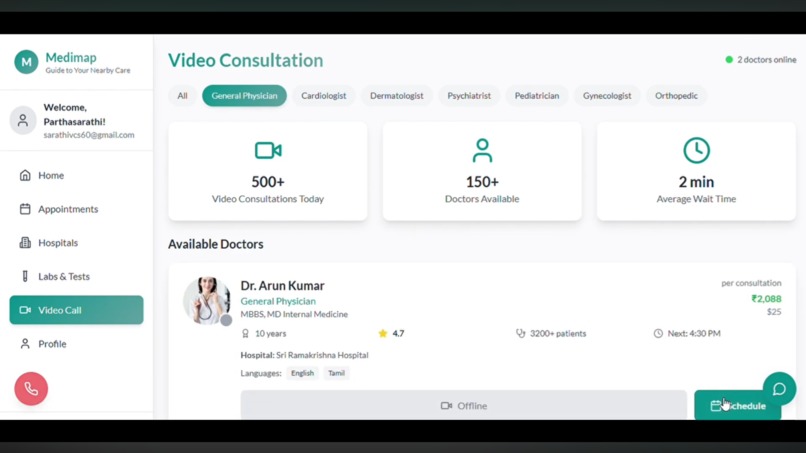This screenshot has width=806, height=453.
Task: Click 'MBBS, MD Internal Medicine' qualification text
Action: [294, 314]
